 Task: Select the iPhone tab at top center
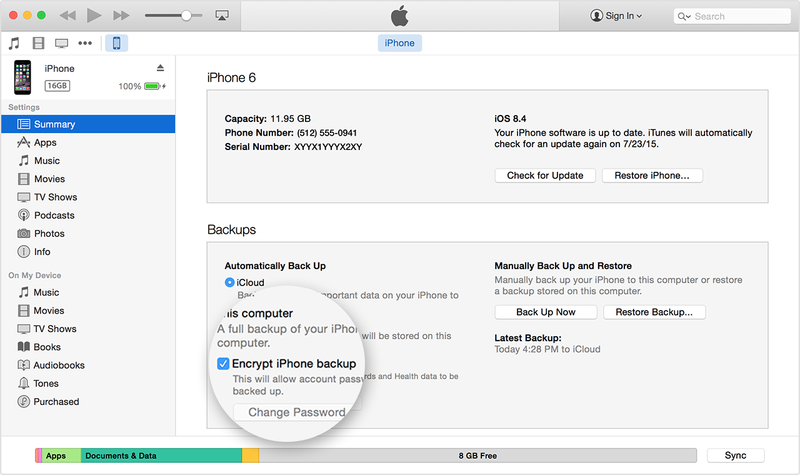click(x=399, y=43)
